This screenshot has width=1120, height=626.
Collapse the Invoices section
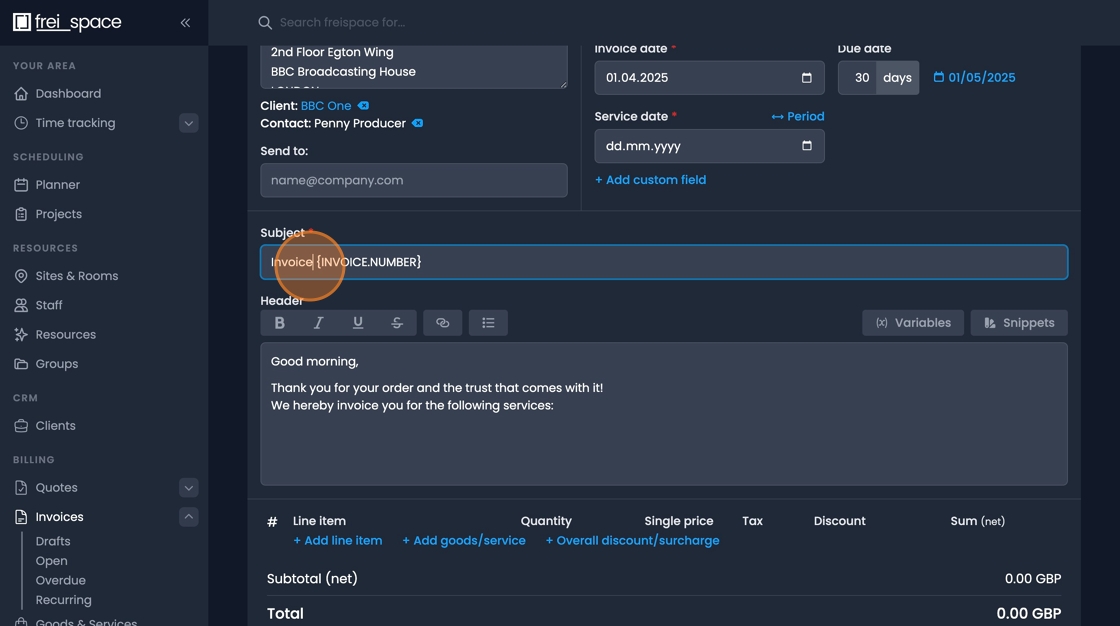tap(188, 516)
